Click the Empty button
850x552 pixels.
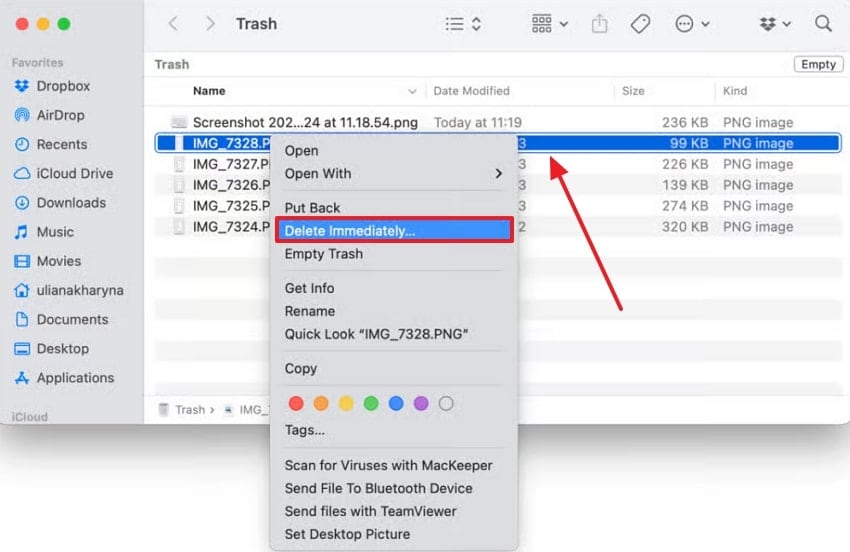(818, 64)
